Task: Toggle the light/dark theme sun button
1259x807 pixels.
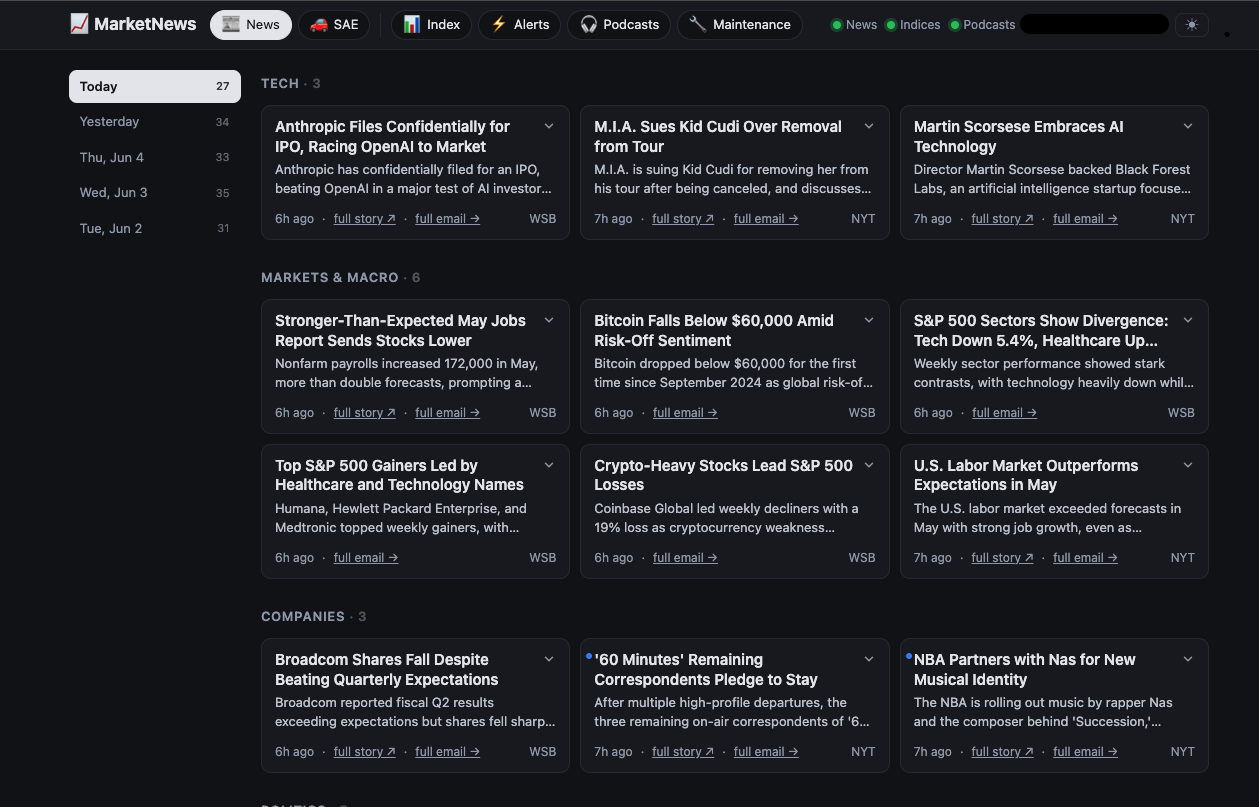Action: click(x=1191, y=25)
